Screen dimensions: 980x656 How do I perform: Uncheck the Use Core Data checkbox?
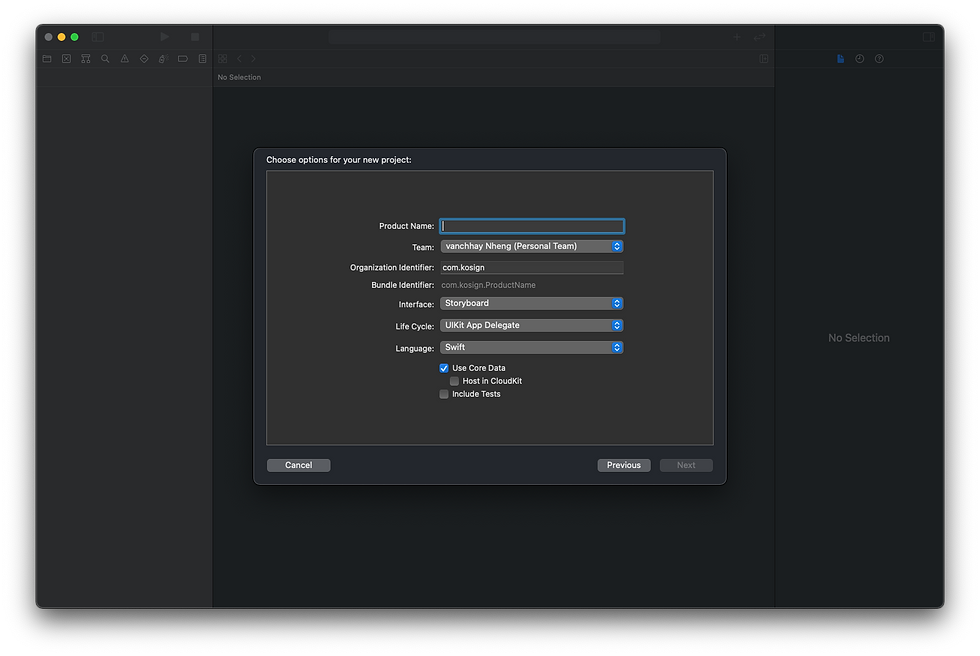(444, 368)
